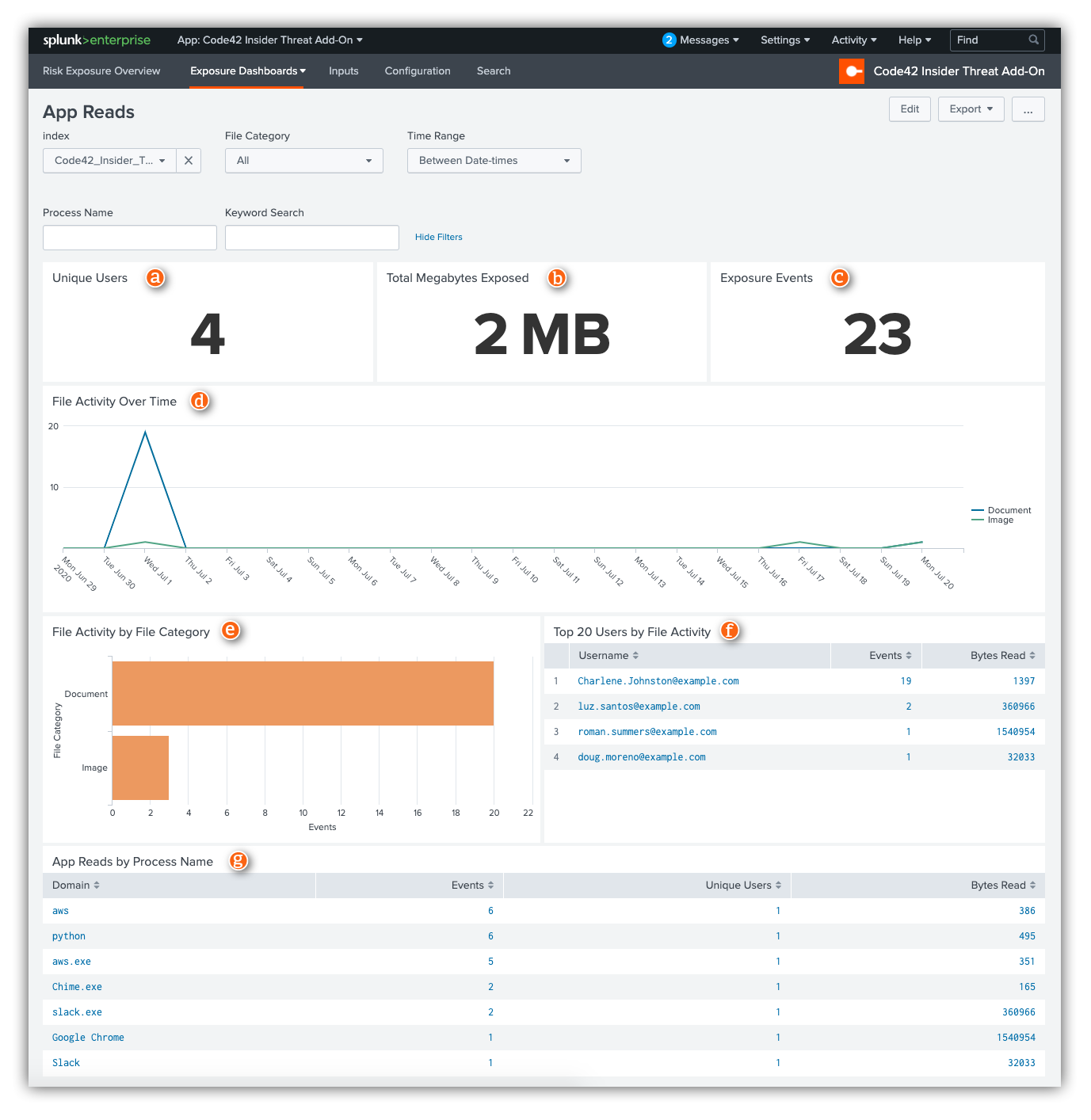Click the splunk>enterprise logo
The height and width of the screenshot is (1120, 1091).
[x=97, y=40]
